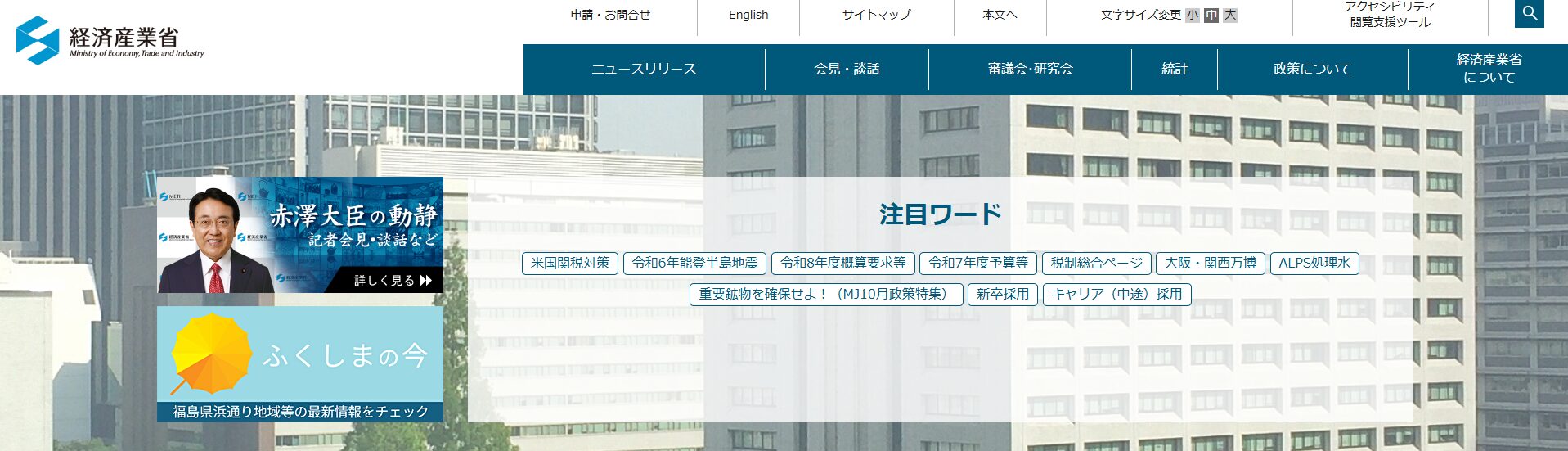Click 福島県浜通り地域等の最新情報をチェック caption
Viewport: 1568px width, 451px height.
tap(300, 412)
